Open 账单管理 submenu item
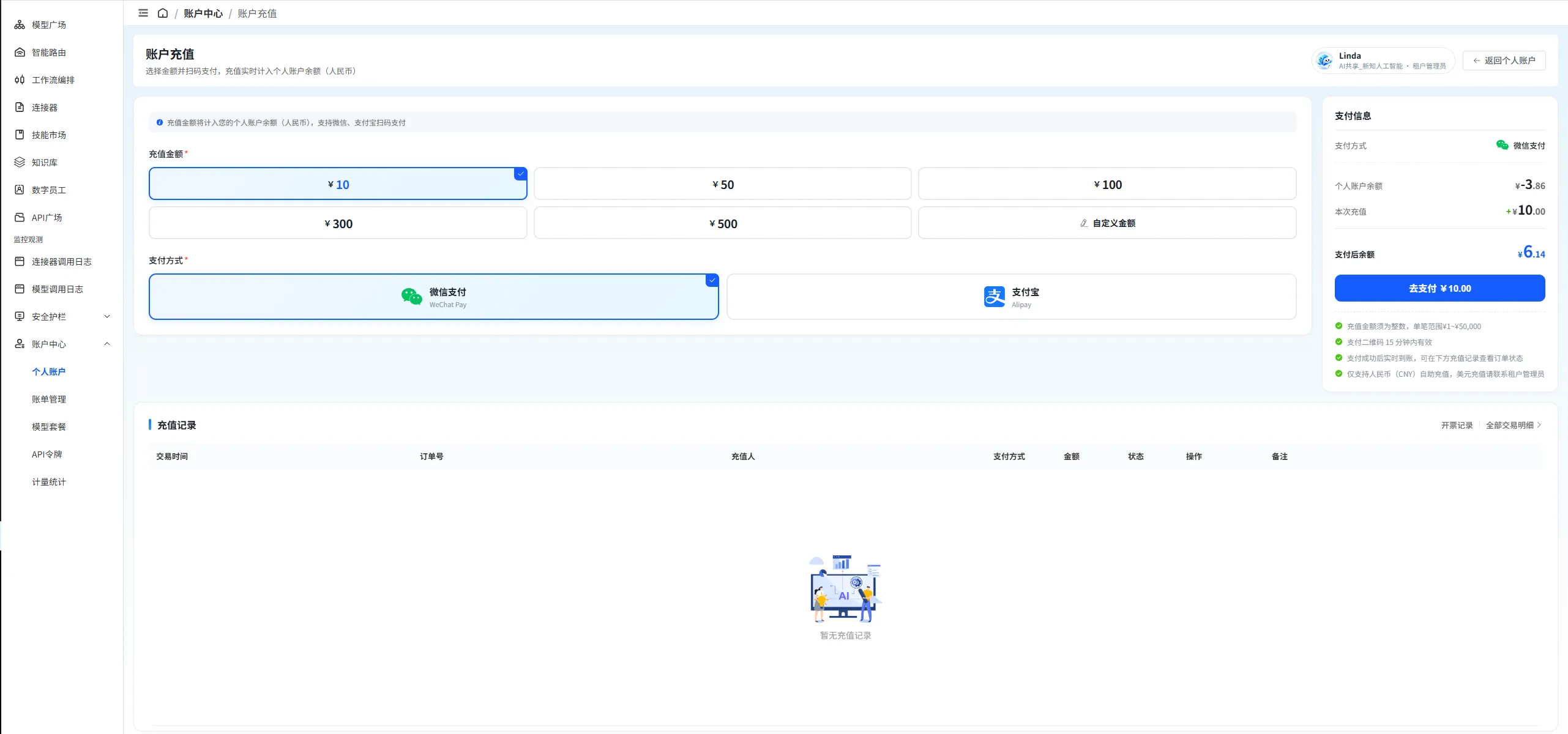This screenshot has width=1568, height=734. tap(49, 399)
